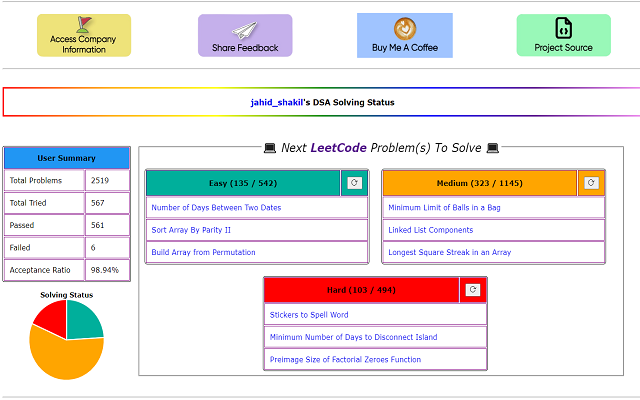The height and width of the screenshot is (400, 640).
Task: Click the 98.94% acceptance ratio value
Action: tap(105, 270)
